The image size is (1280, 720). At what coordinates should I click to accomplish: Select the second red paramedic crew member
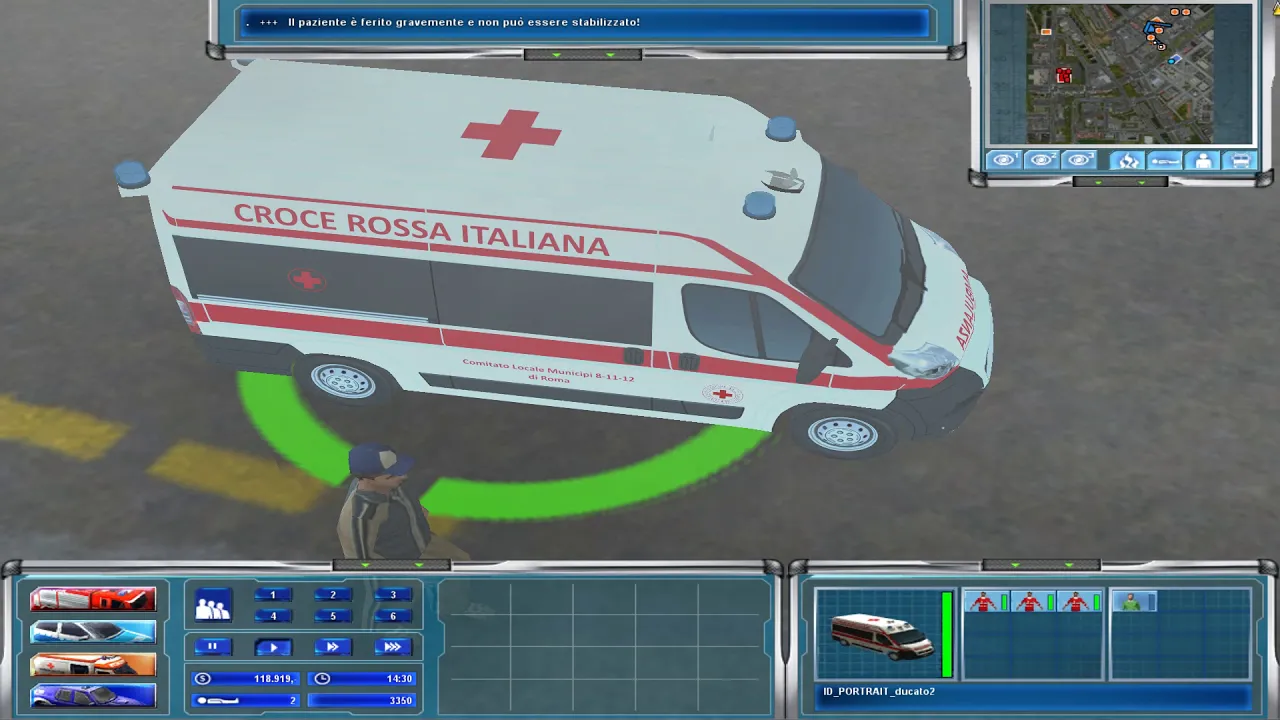click(x=1033, y=601)
